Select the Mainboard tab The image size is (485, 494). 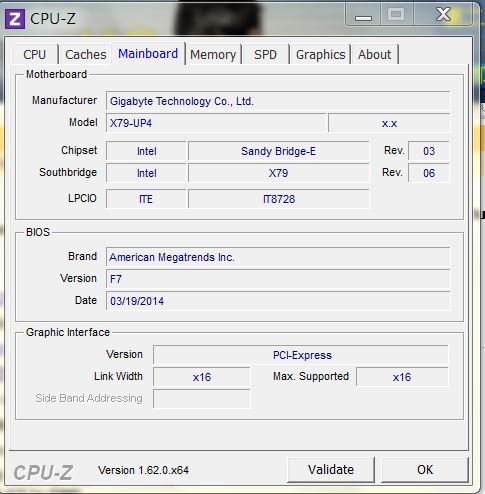point(148,53)
